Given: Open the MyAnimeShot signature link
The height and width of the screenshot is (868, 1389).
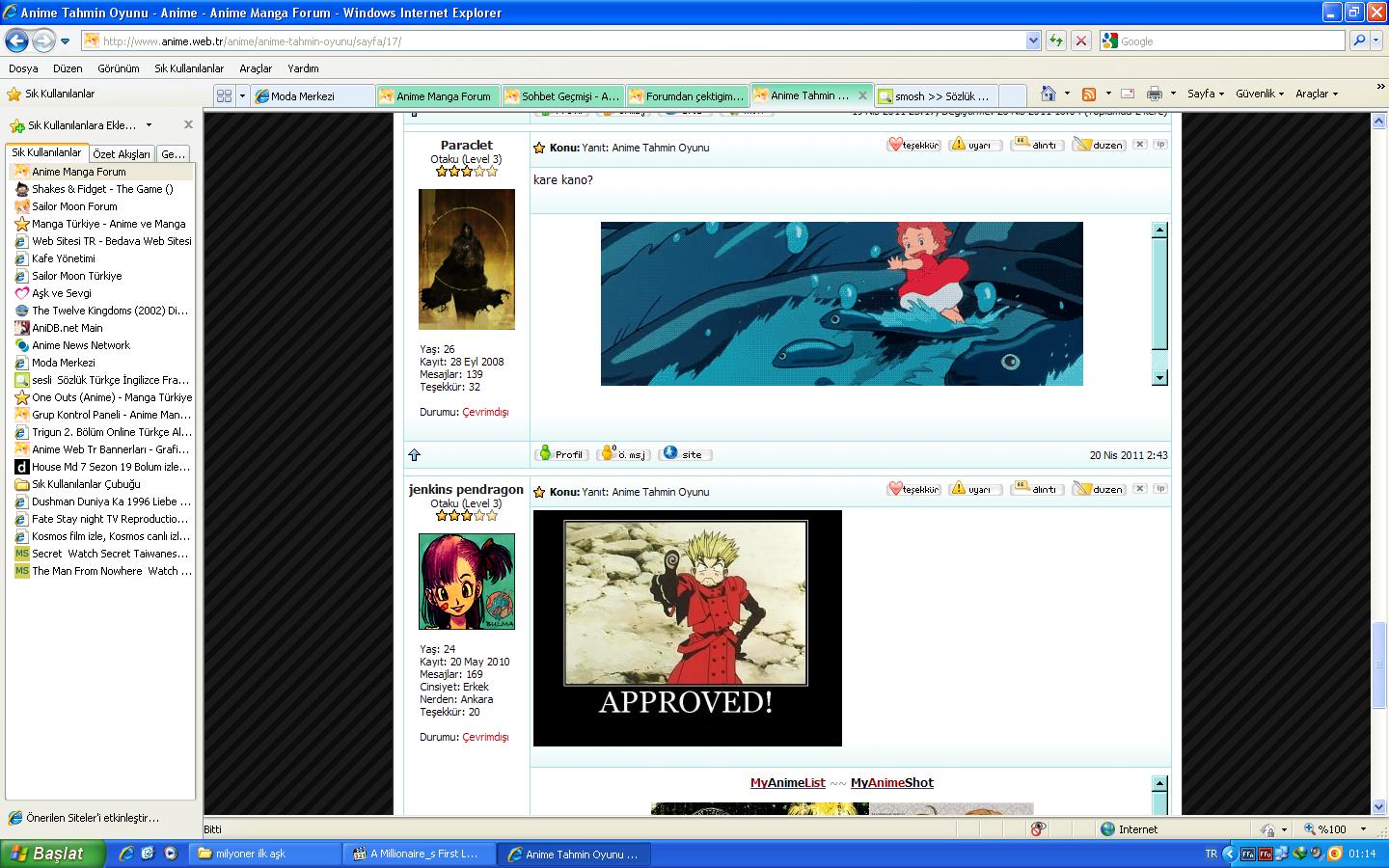Looking at the screenshot, I should [x=892, y=783].
